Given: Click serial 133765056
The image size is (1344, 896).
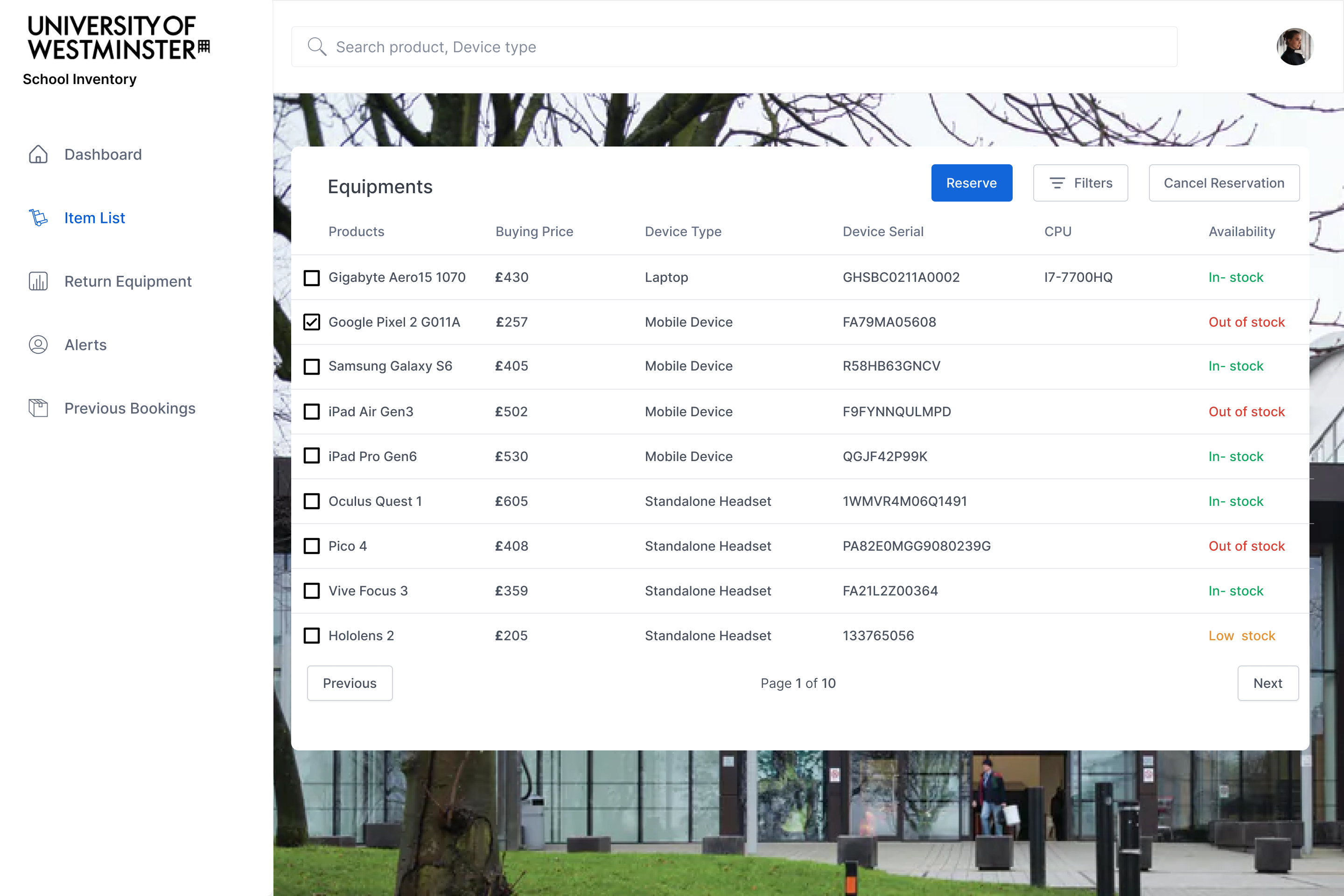Looking at the screenshot, I should coord(878,636).
